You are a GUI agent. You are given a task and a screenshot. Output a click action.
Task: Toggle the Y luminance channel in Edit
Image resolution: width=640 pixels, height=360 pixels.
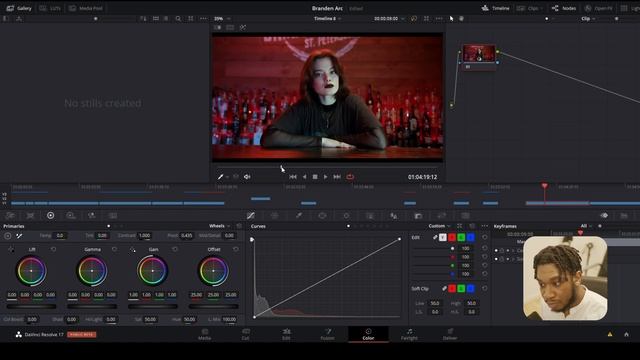click(x=443, y=238)
